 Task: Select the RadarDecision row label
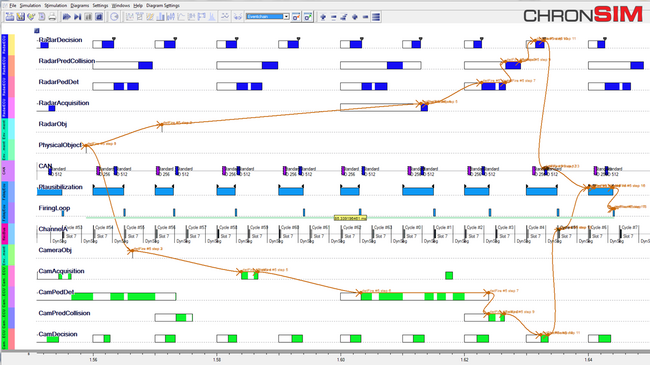click(x=61, y=40)
